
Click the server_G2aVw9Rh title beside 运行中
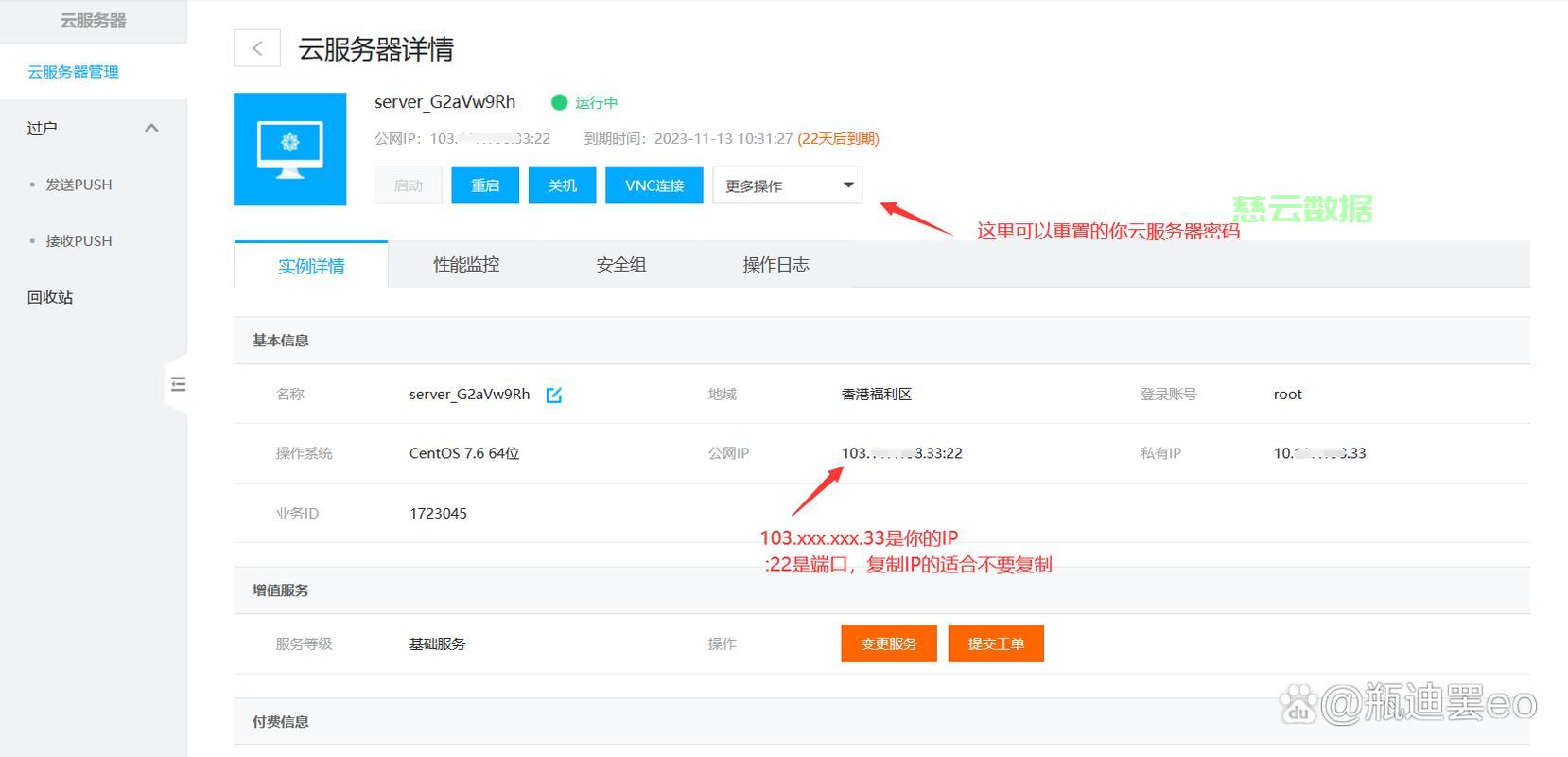coord(445,102)
